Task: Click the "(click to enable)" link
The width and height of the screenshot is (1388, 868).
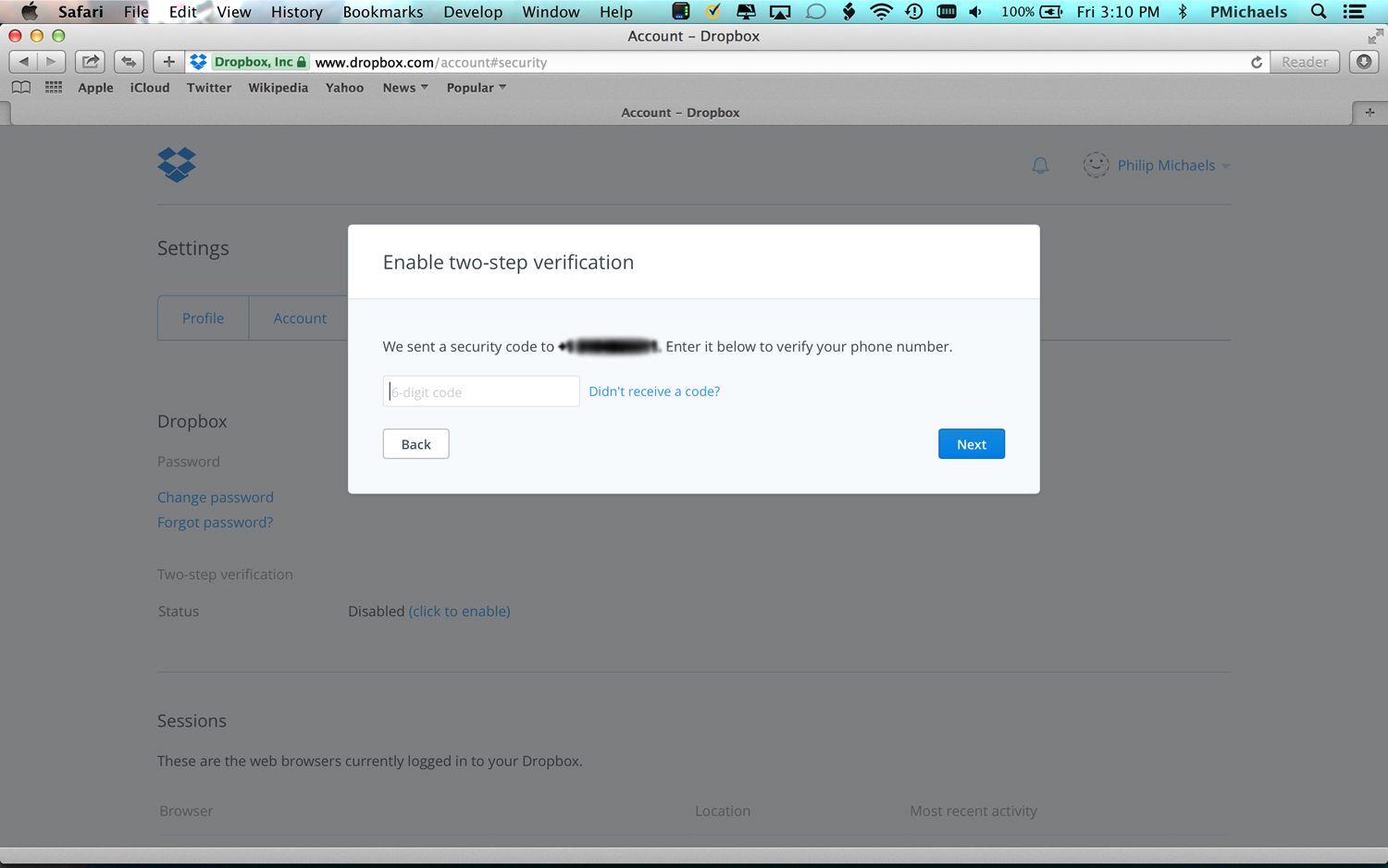Action: [459, 611]
